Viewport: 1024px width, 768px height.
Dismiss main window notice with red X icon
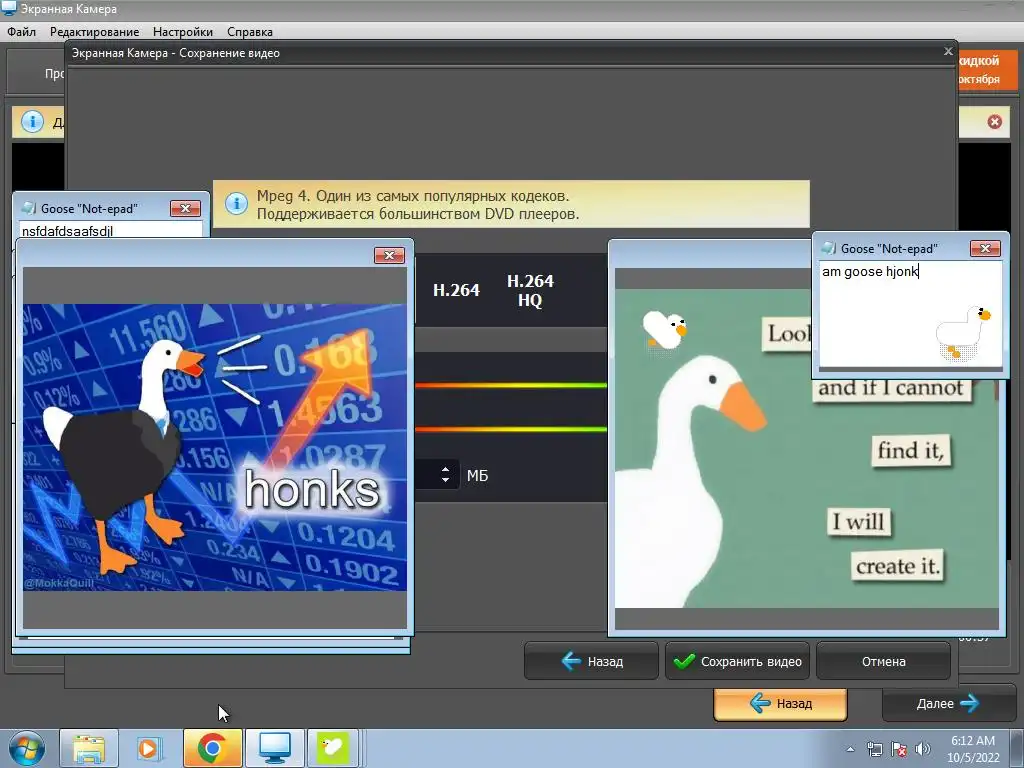(995, 122)
